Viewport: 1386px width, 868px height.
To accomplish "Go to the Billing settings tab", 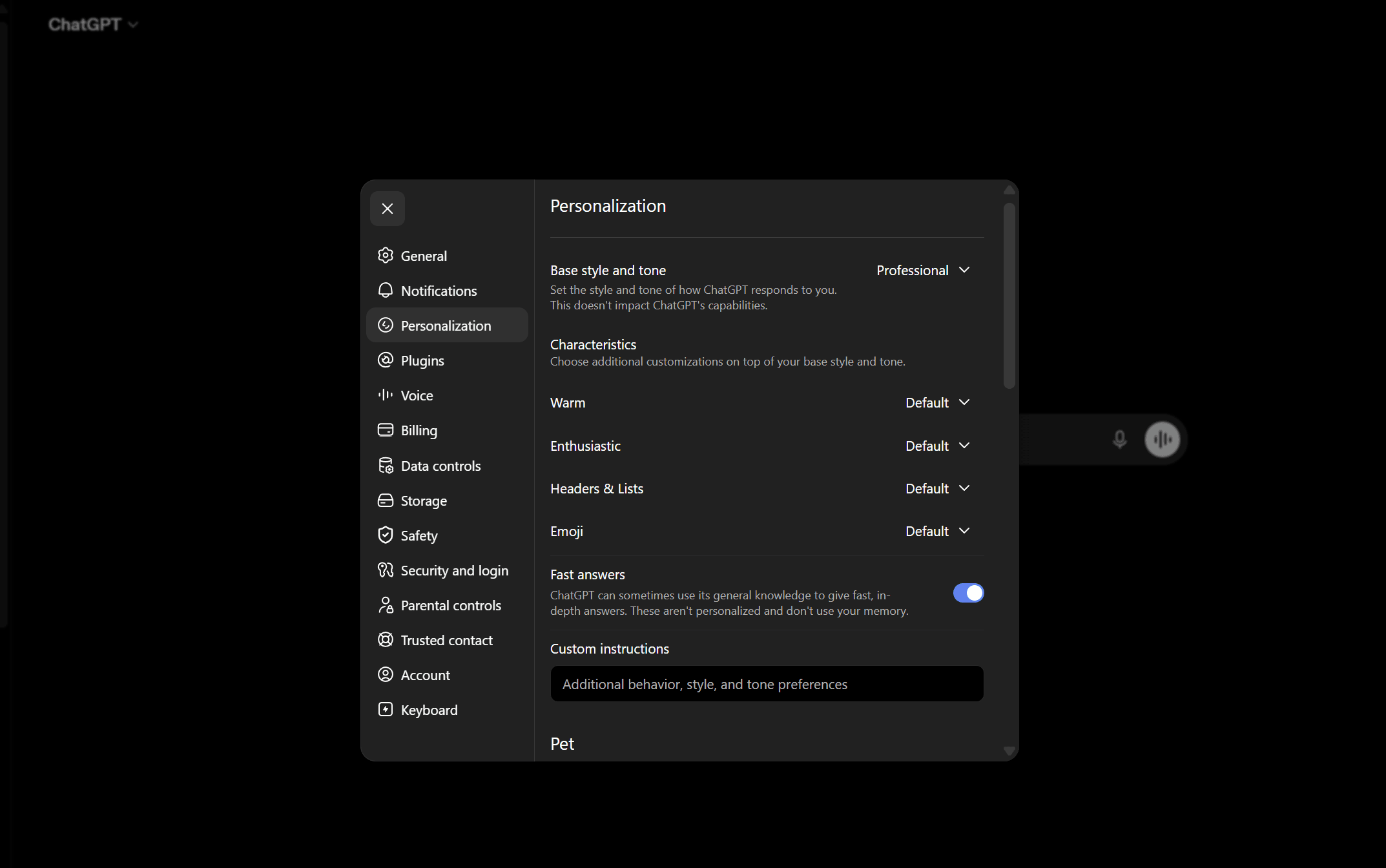I will pyautogui.click(x=447, y=430).
